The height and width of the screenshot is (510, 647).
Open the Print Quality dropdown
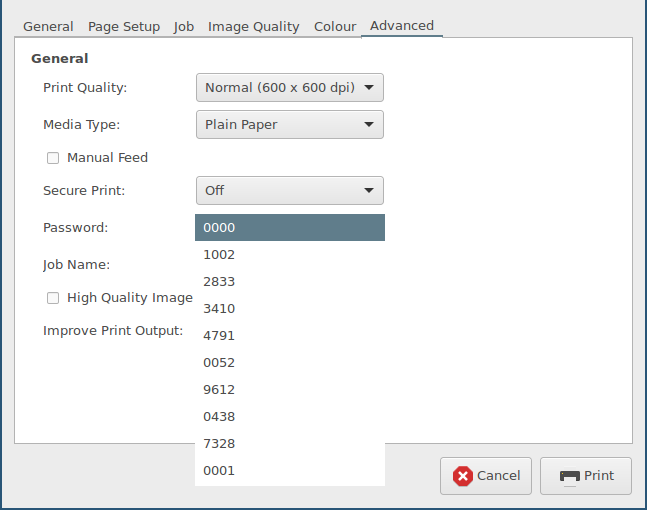(x=290, y=87)
